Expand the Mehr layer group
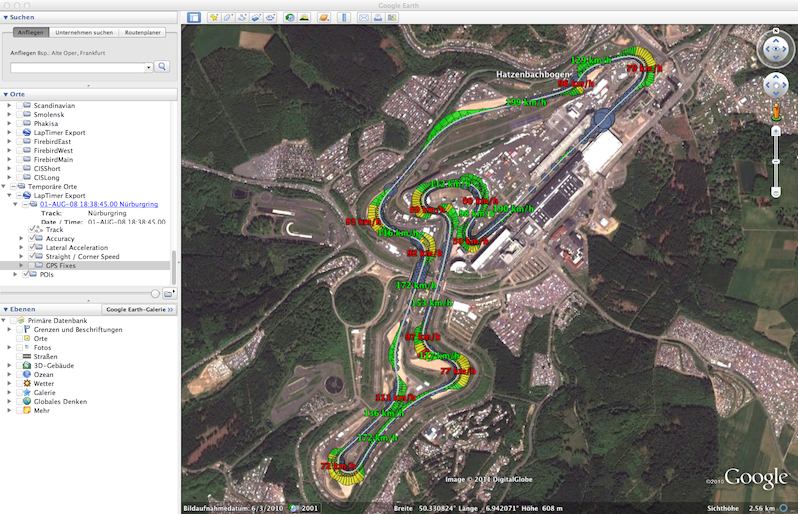This screenshot has height=514, width=798. tap(9, 410)
